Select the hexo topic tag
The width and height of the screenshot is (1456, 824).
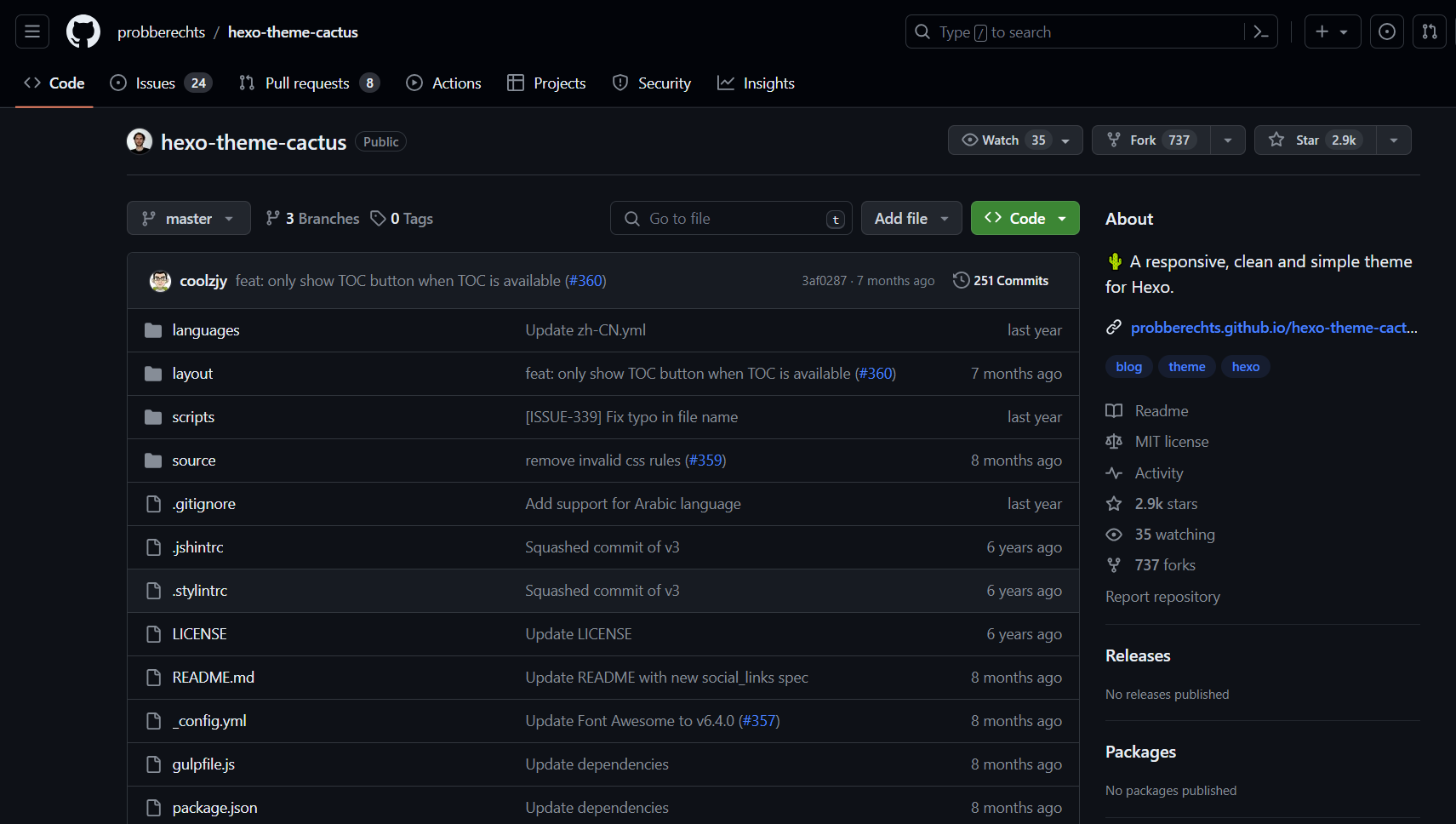pos(1246,367)
